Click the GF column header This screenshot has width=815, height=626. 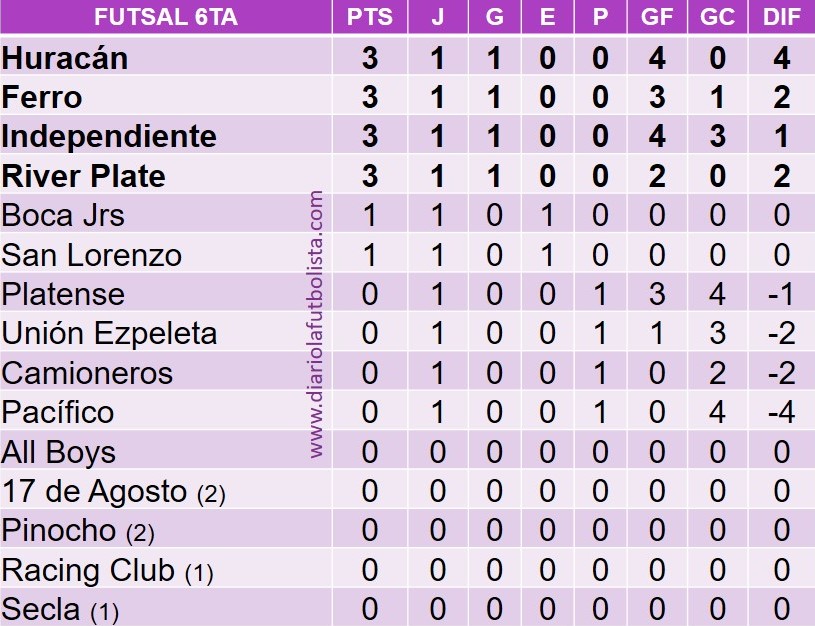(x=657, y=17)
